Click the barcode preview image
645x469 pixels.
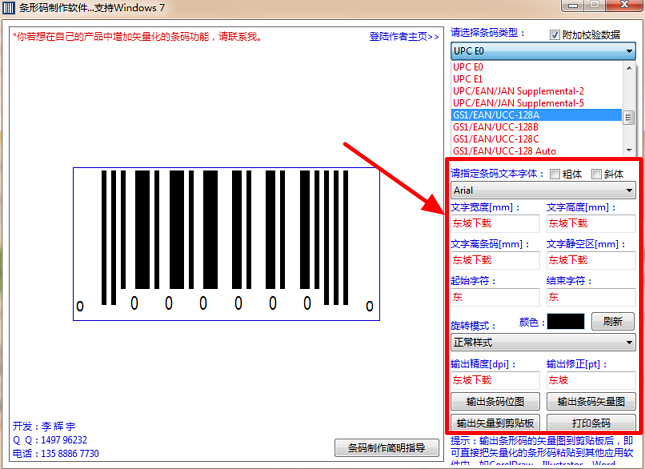[x=226, y=244]
